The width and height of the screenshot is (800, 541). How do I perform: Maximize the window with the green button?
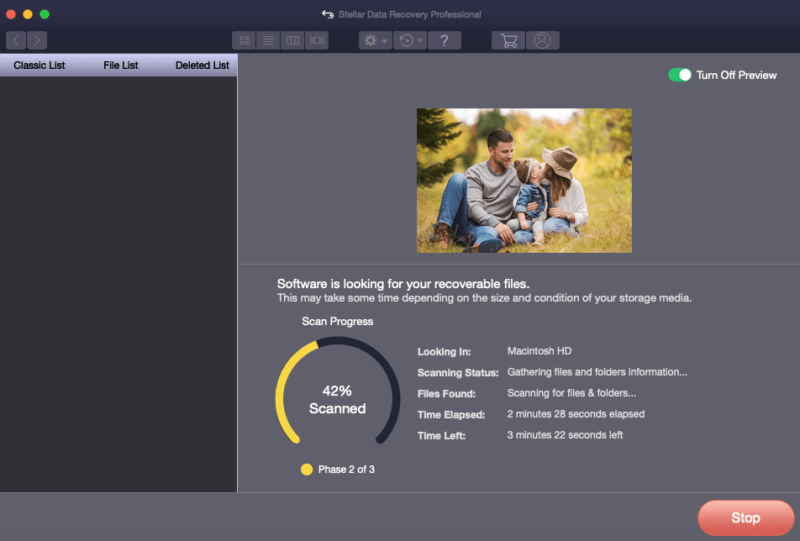[x=44, y=14]
